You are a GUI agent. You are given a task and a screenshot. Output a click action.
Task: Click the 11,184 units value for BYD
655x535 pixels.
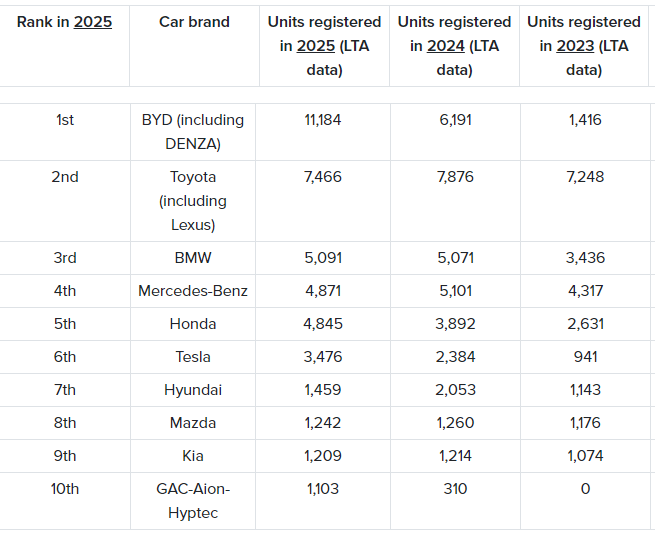(x=323, y=120)
